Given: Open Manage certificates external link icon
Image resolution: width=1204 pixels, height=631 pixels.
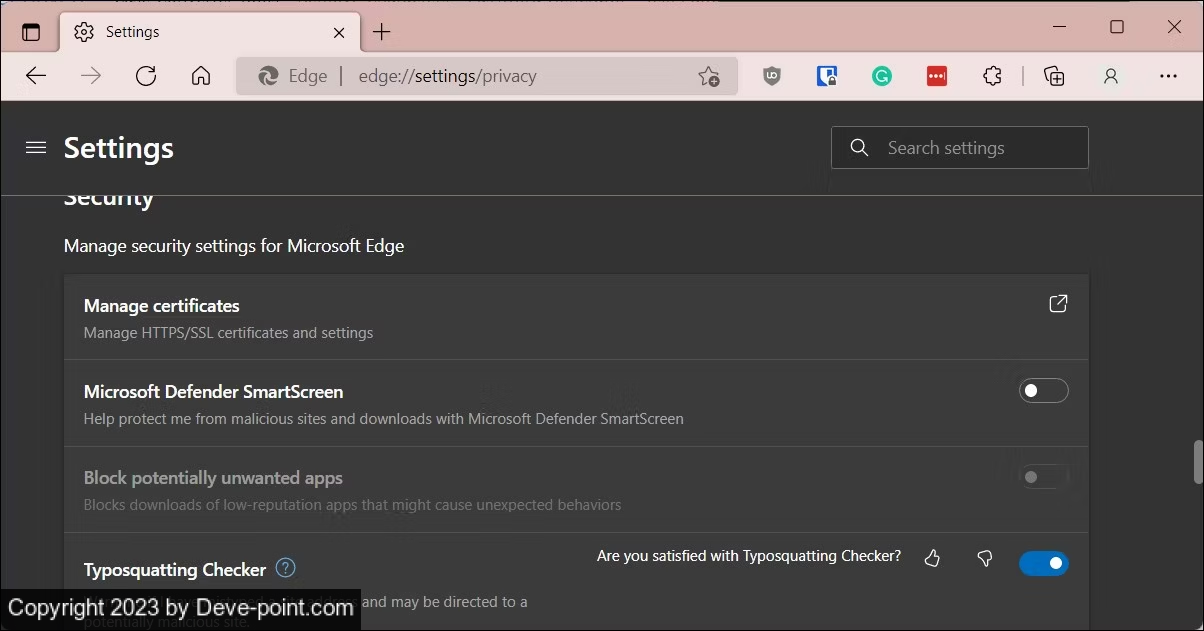Looking at the screenshot, I should point(1058,304).
